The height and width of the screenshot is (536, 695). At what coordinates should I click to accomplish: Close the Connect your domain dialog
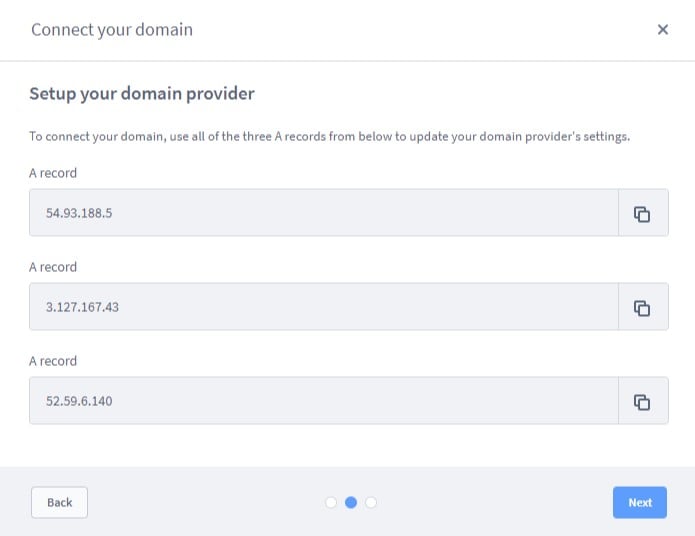pos(663,29)
